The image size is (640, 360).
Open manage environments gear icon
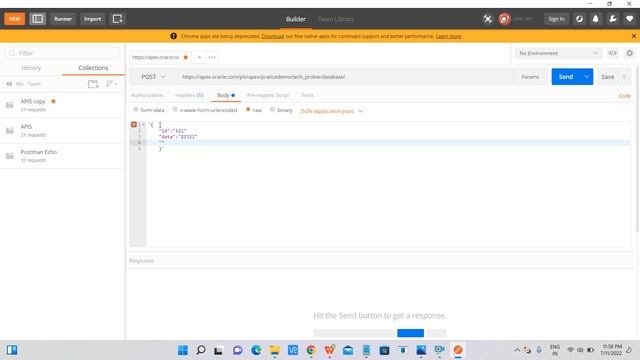click(629, 53)
